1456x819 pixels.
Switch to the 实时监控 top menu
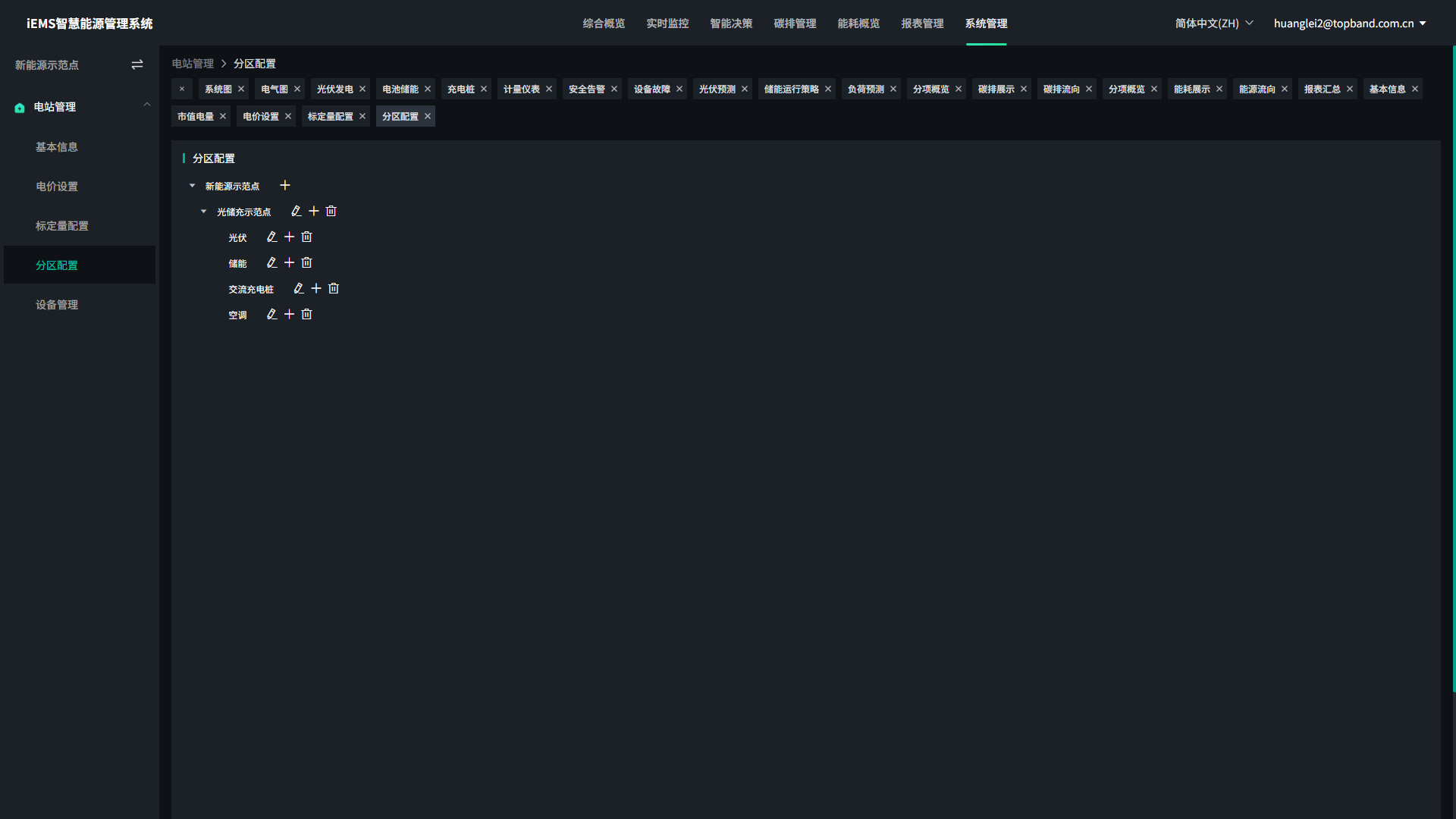click(x=667, y=24)
